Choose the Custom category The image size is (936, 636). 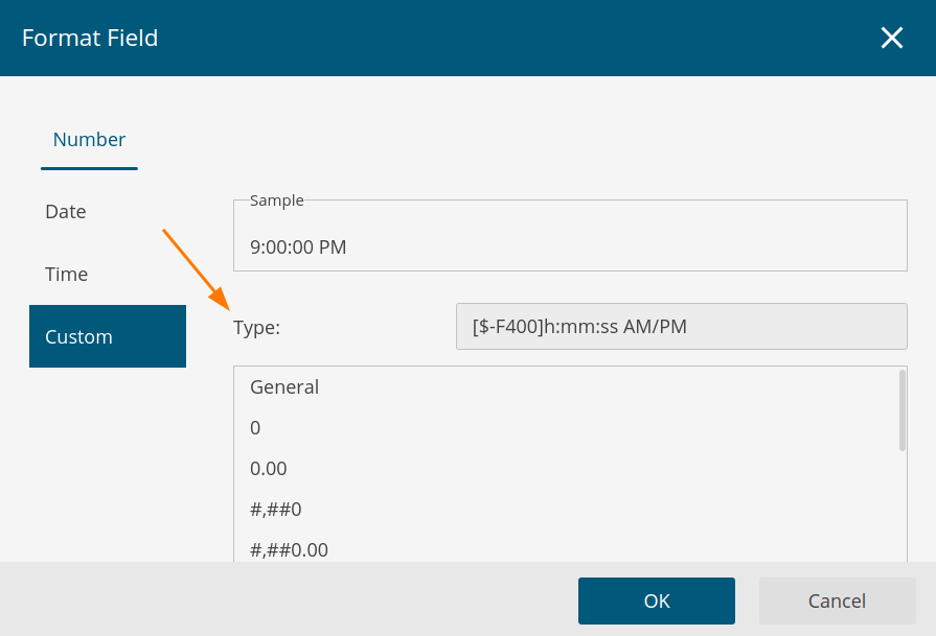pos(107,337)
